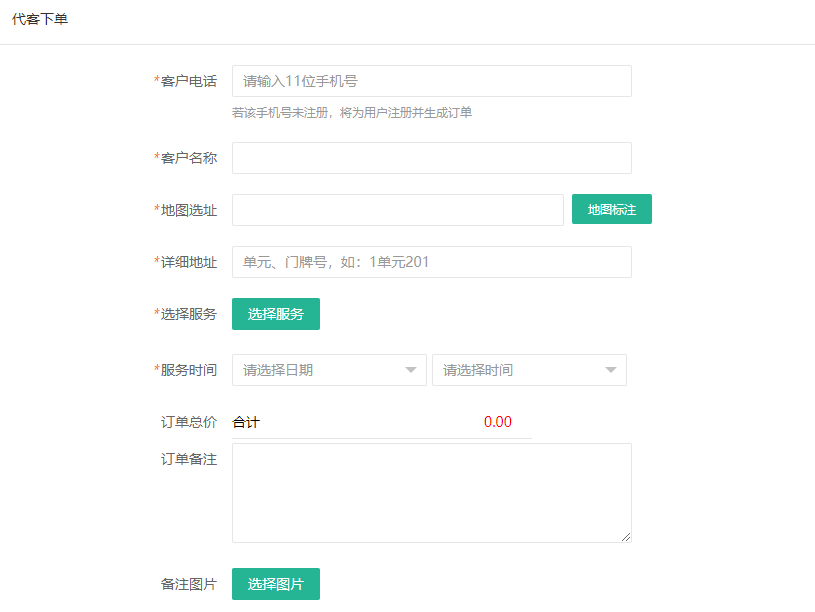The width and height of the screenshot is (815, 612).
Task: Click the 合计 total label
Action: click(244, 422)
